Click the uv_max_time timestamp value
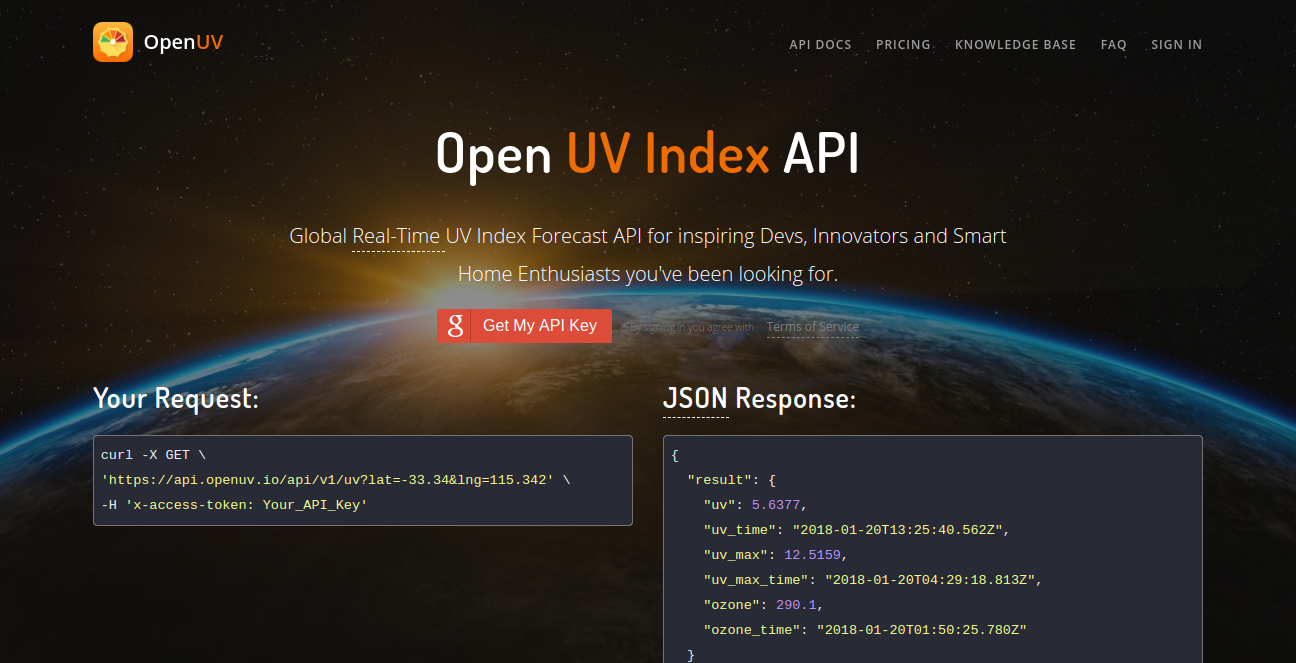Viewport: 1296px width, 663px height. click(929, 580)
